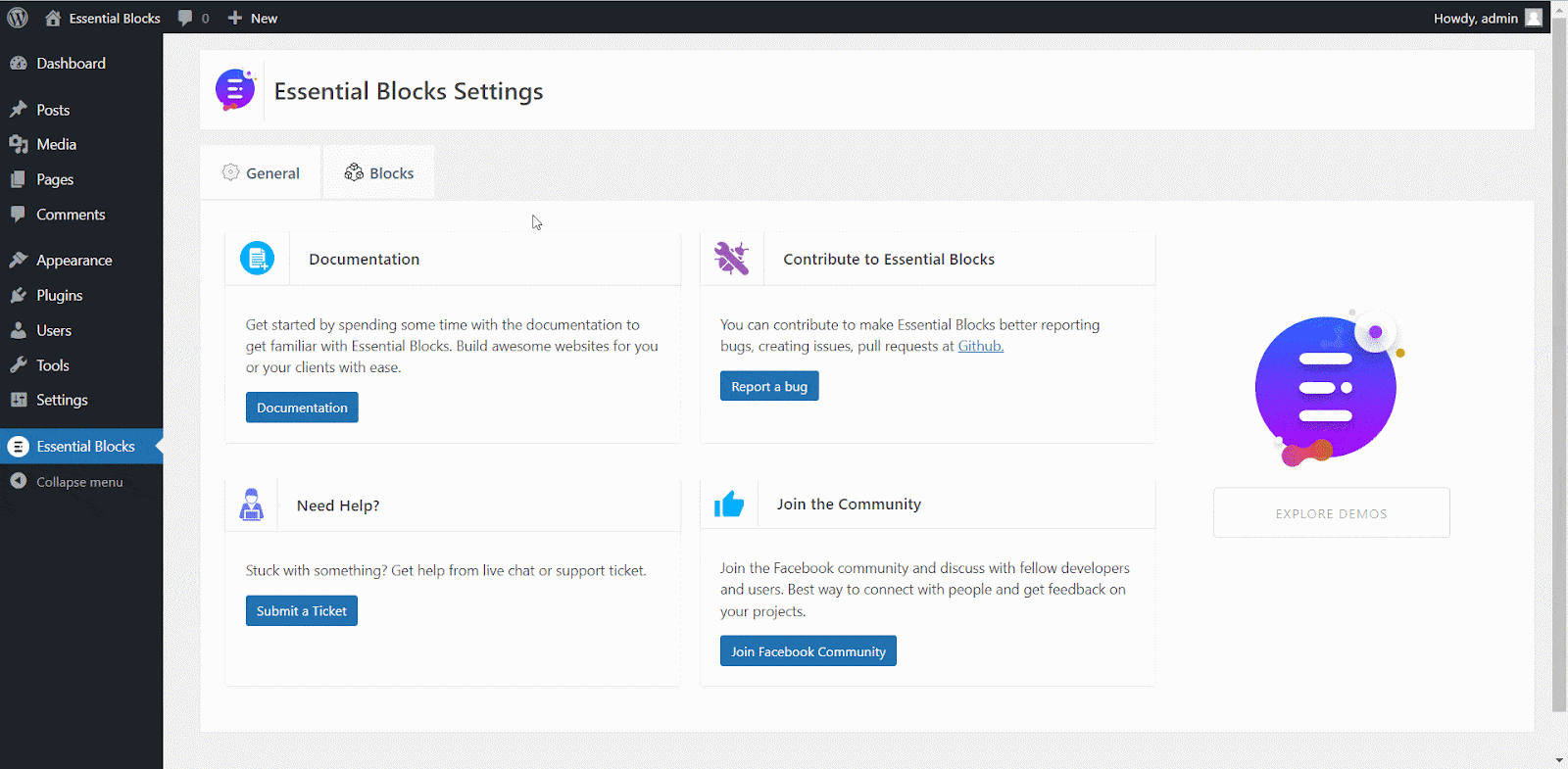The image size is (1568, 769).
Task: Click the WordPress logo in admin bar
Action: point(18,18)
